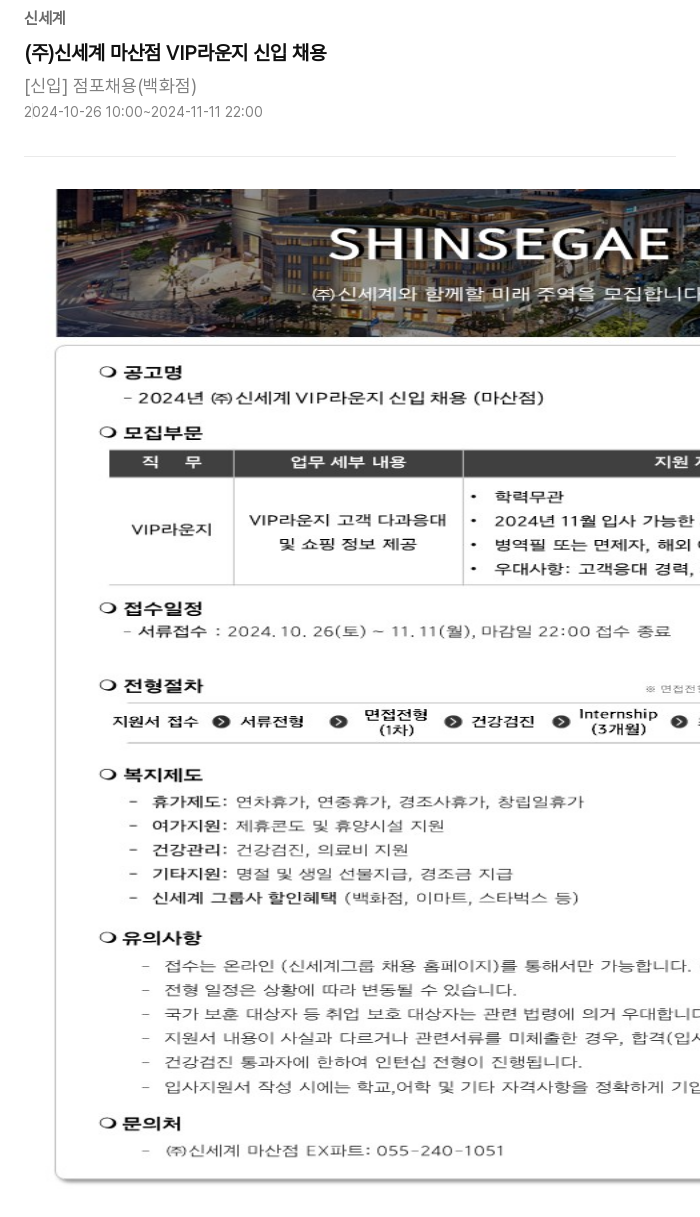
Task: Click the 직 무 table header
Action: 171,462
